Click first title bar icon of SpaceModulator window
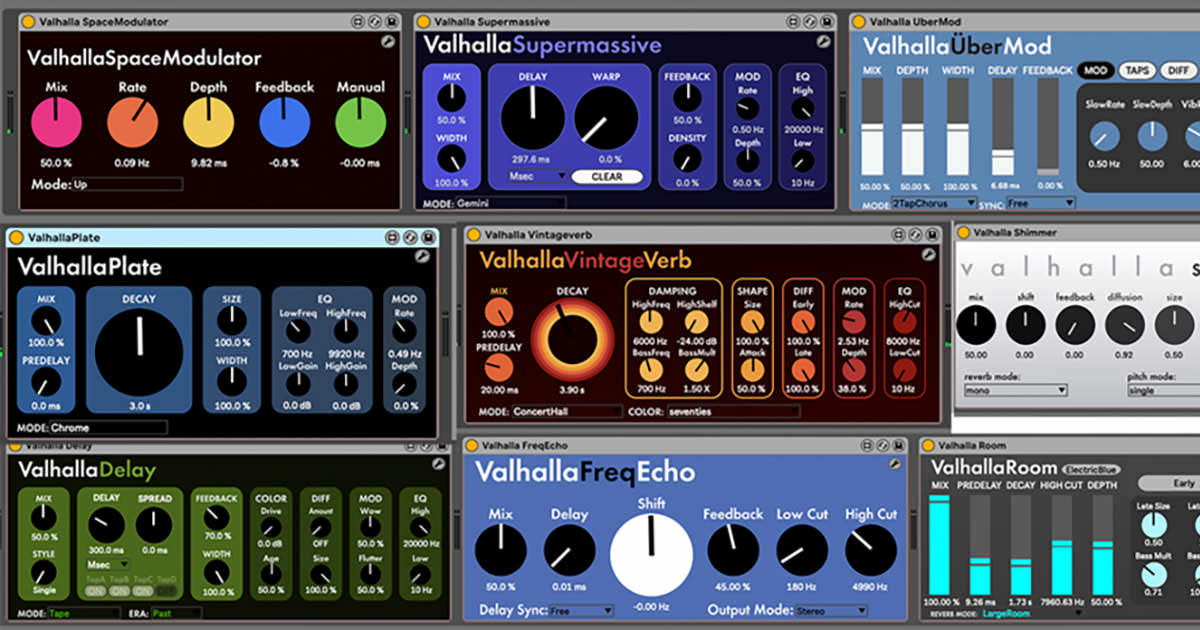The height and width of the screenshot is (630, 1200). pos(357,21)
